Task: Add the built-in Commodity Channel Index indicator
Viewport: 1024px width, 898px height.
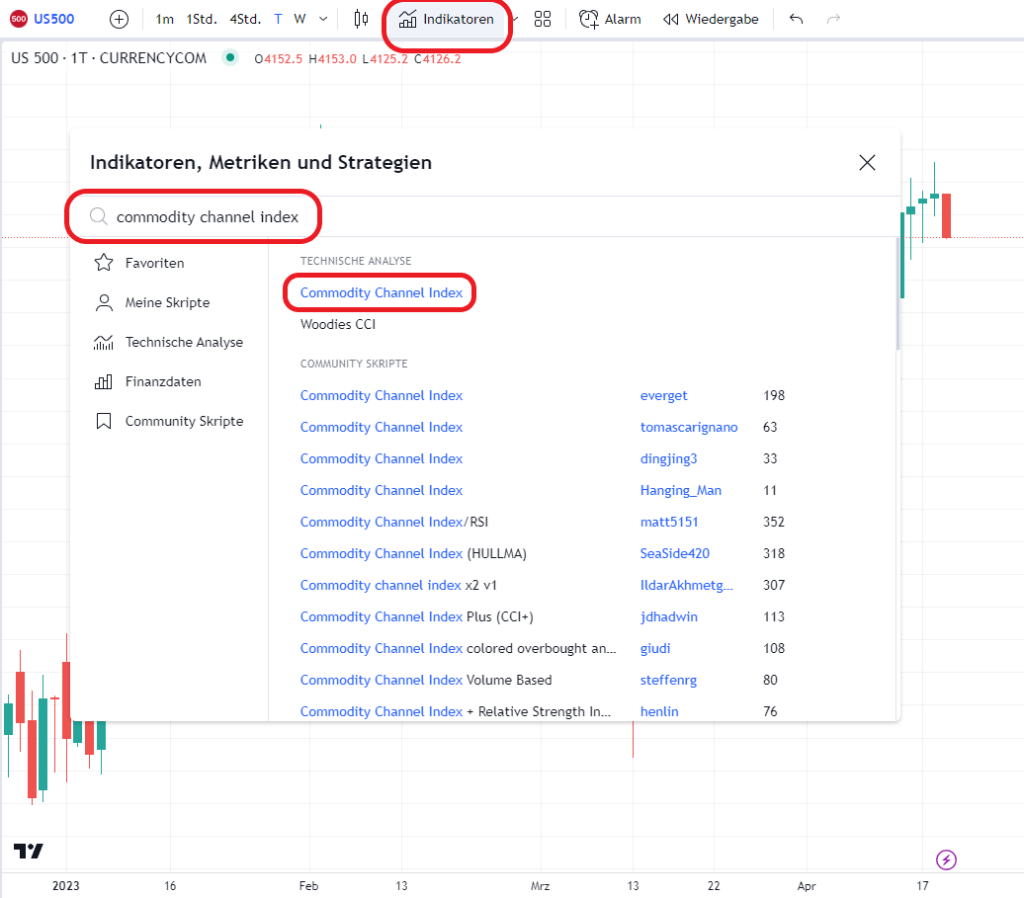Action: pyautogui.click(x=381, y=293)
